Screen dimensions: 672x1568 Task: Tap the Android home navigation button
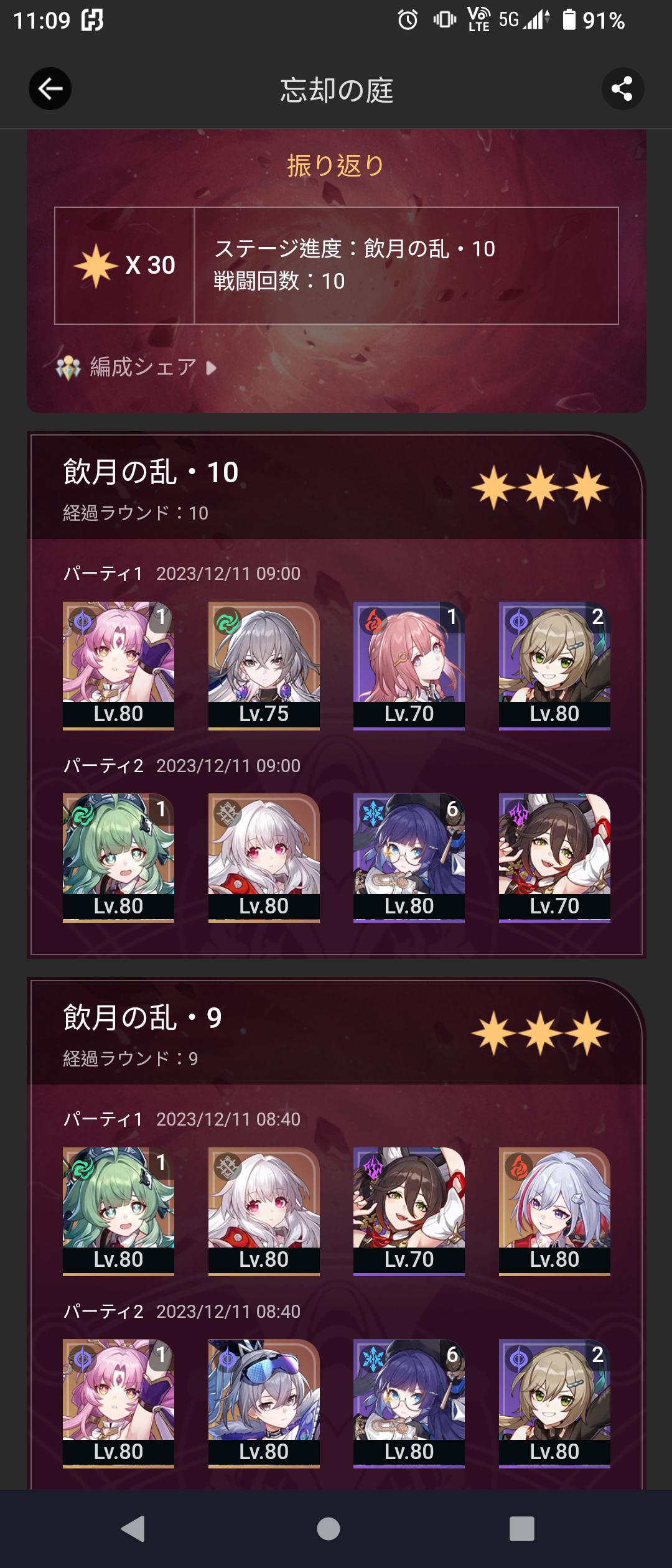(x=329, y=1528)
